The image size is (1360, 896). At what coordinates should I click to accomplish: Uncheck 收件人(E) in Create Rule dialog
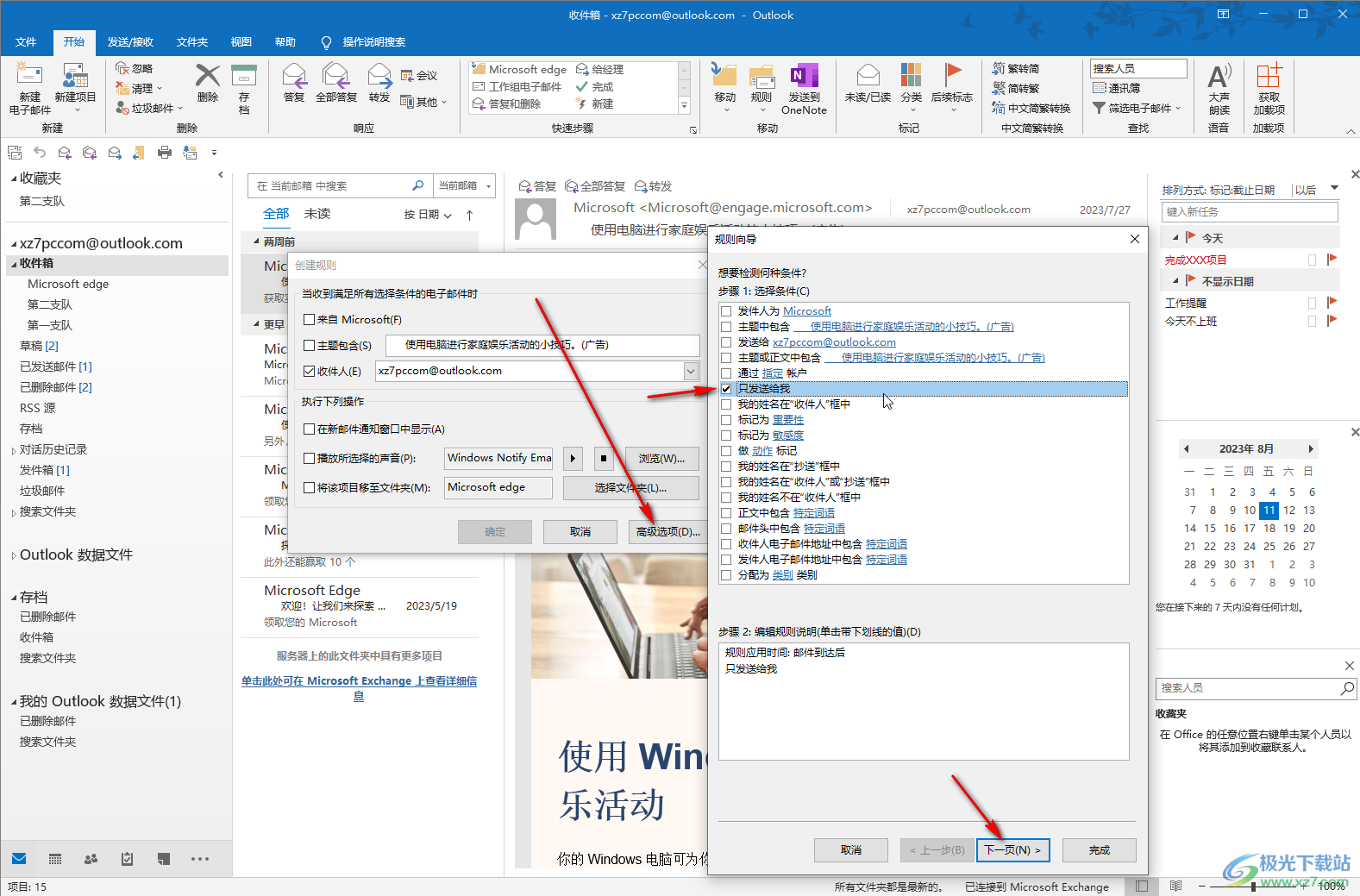coord(309,372)
